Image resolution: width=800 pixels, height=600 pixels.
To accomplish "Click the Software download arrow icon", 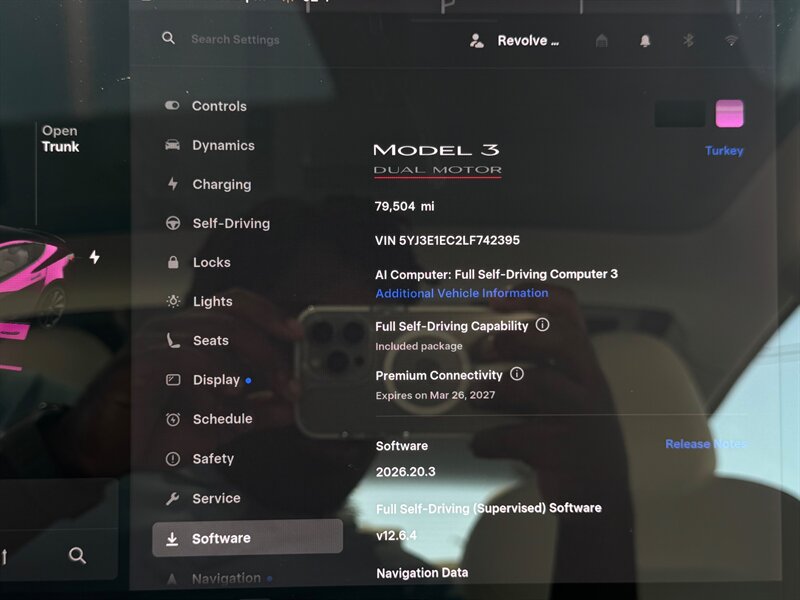I will [172, 538].
